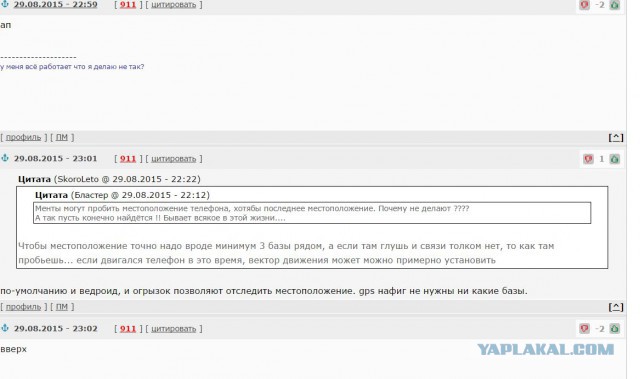The image size is (640, 379).
Task: Click the rating value -2 of the 22:59 post
Action: [600, 5]
